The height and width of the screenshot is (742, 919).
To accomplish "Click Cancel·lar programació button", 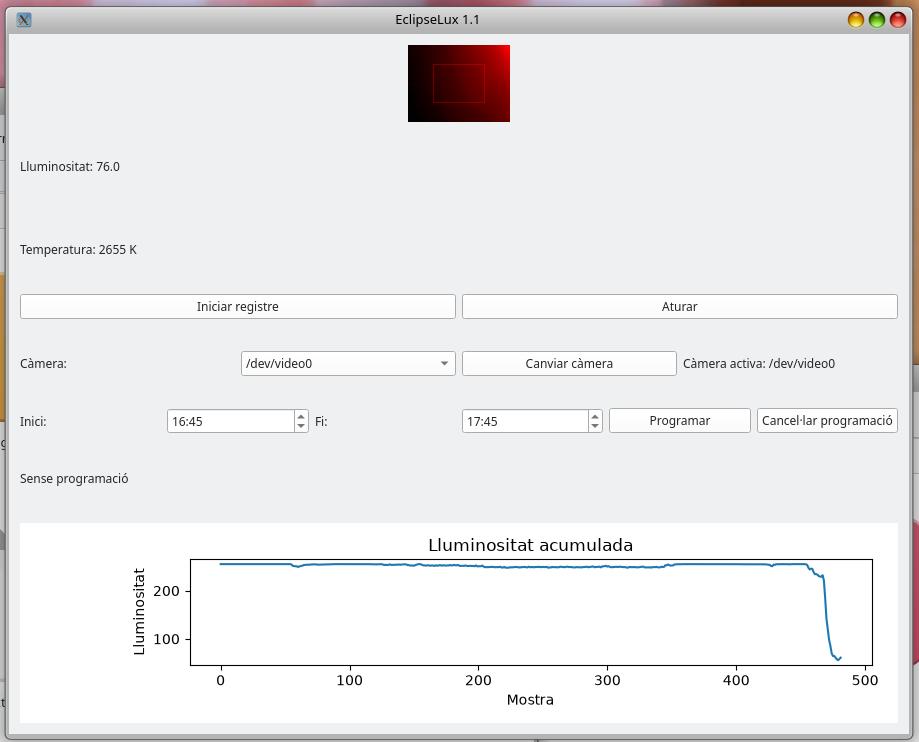I will (x=827, y=420).
